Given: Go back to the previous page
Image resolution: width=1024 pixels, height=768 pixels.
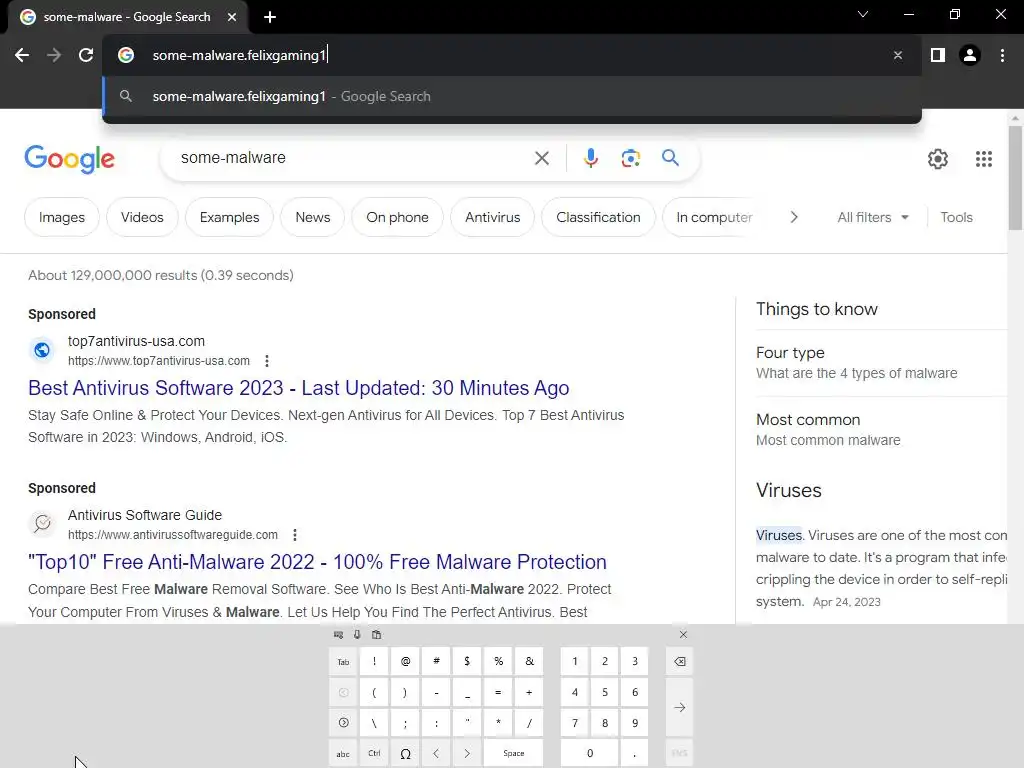Looking at the screenshot, I should (22, 56).
